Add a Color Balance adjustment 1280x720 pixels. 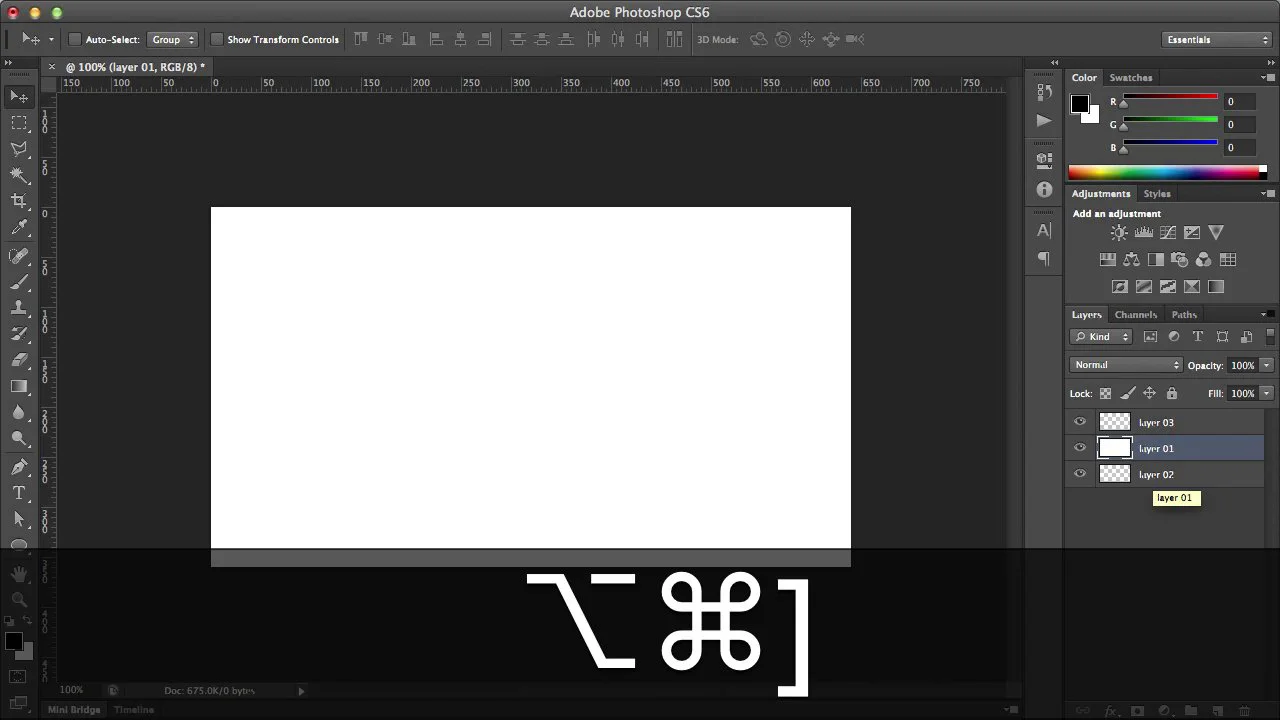(x=1131, y=259)
